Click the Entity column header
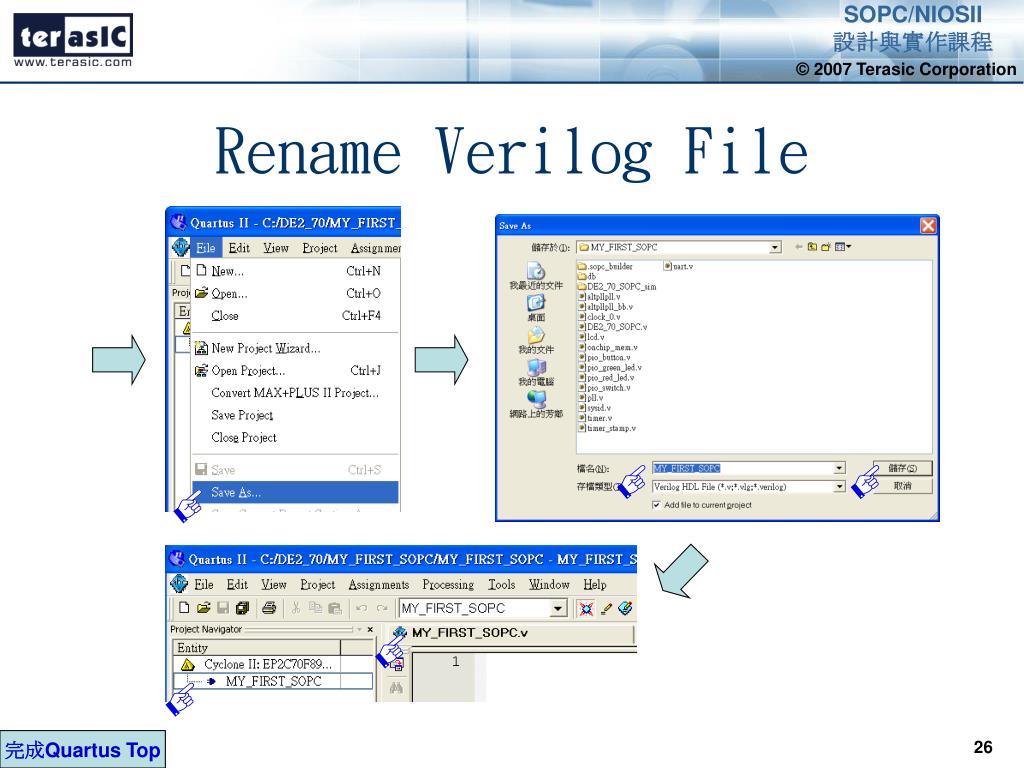This screenshot has width=1024, height=768. tap(257, 648)
